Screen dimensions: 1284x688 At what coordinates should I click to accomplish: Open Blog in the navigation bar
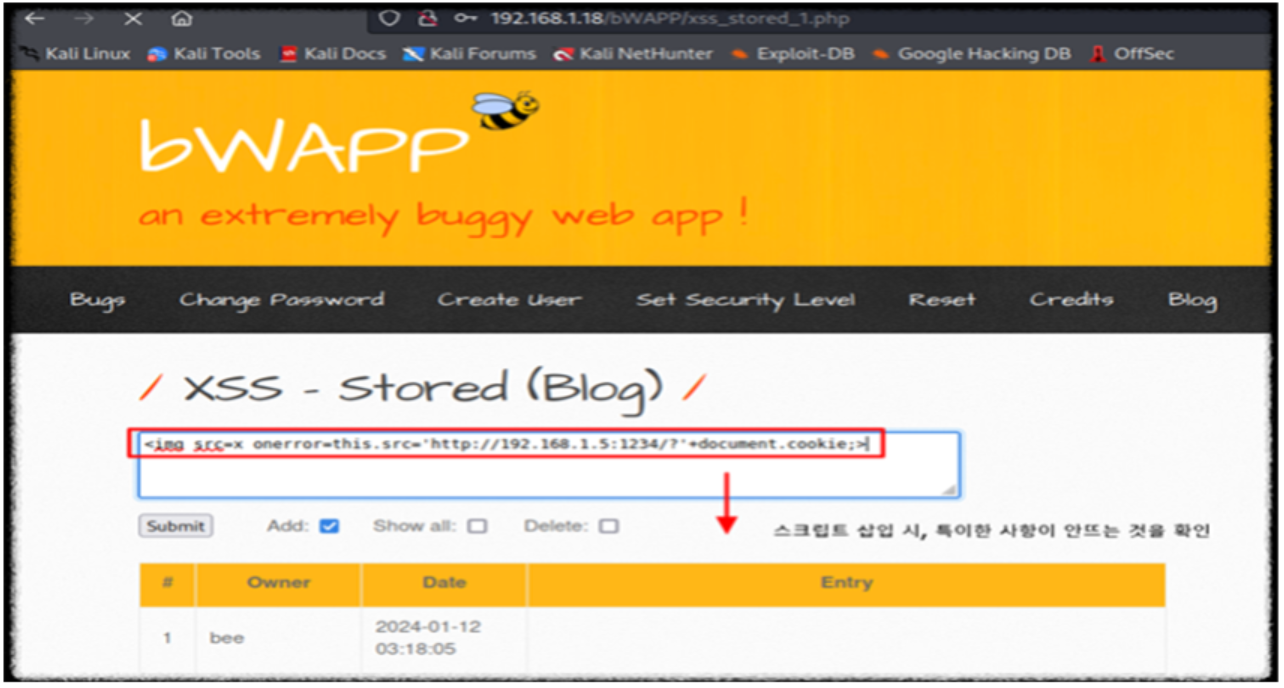(x=1192, y=300)
